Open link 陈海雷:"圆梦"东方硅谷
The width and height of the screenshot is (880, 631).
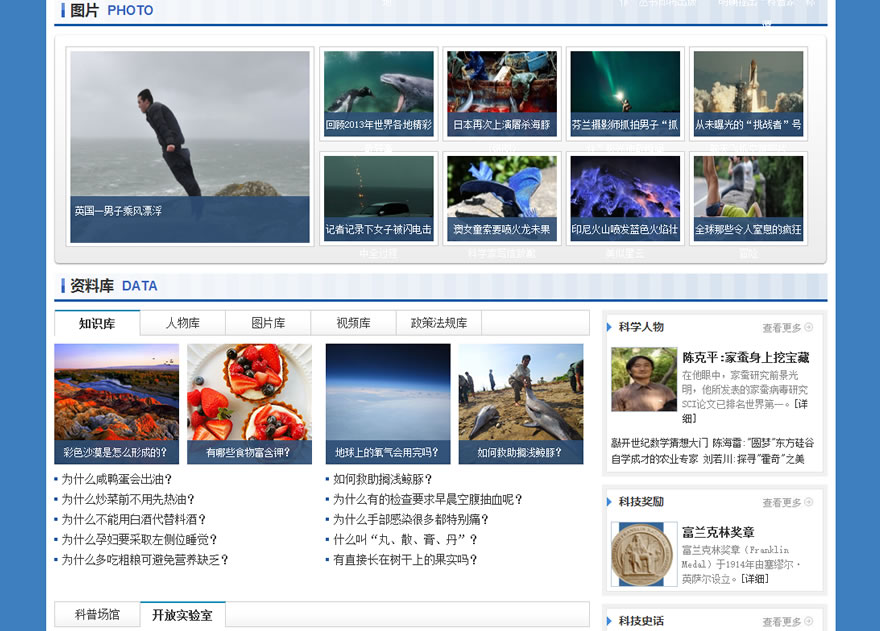pyautogui.click(x=763, y=443)
